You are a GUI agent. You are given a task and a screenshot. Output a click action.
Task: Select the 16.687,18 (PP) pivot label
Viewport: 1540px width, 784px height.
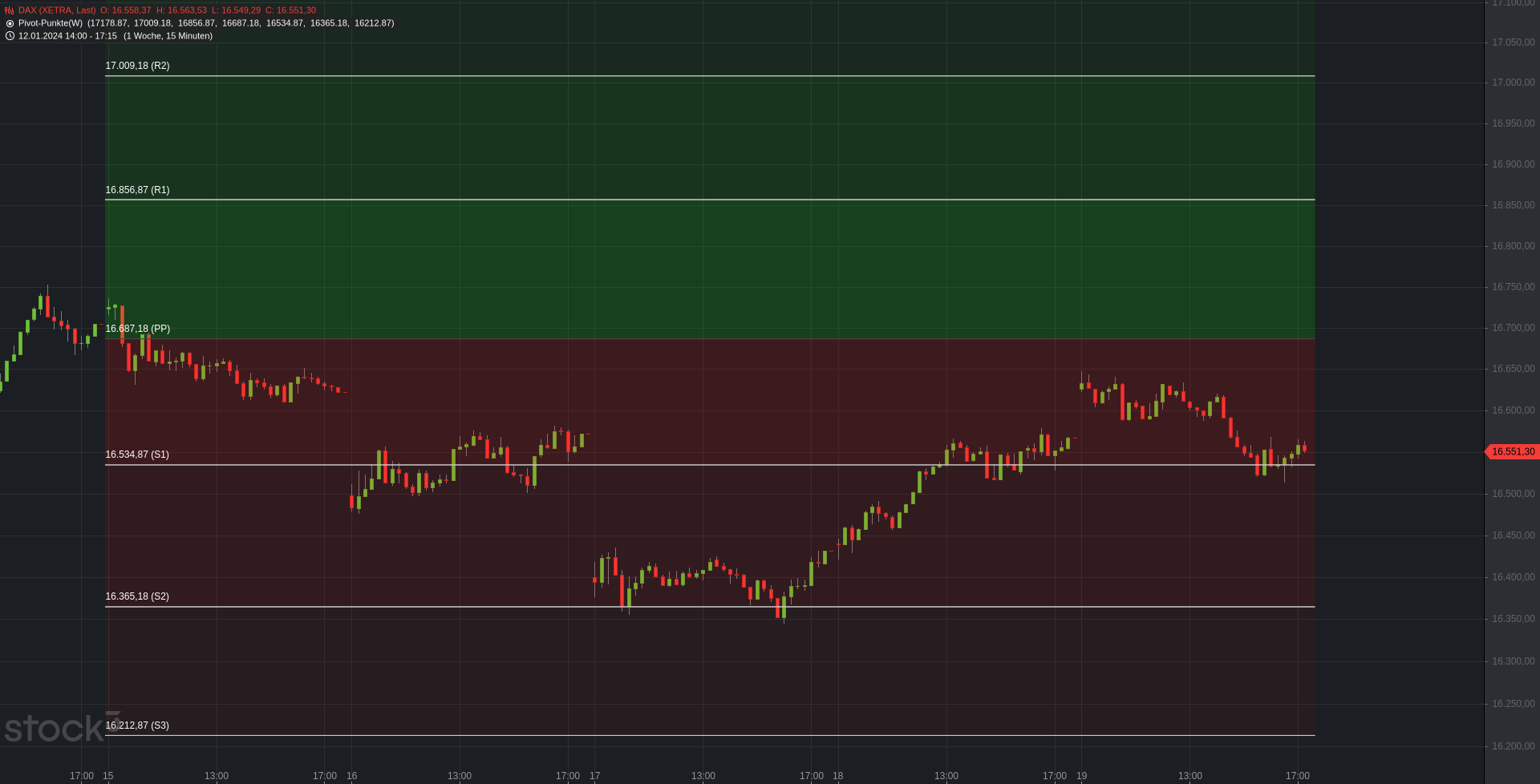[x=138, y=329]
